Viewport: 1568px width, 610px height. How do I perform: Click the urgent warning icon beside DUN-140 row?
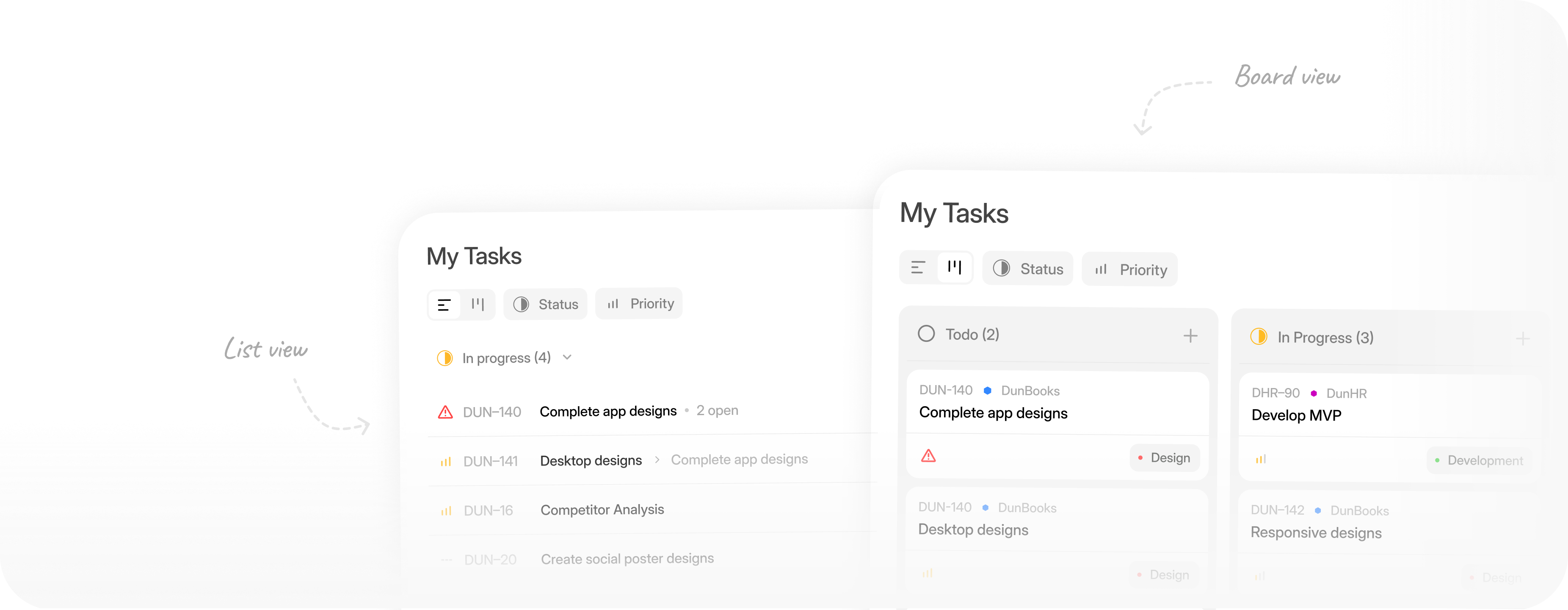tap(446, 412)
